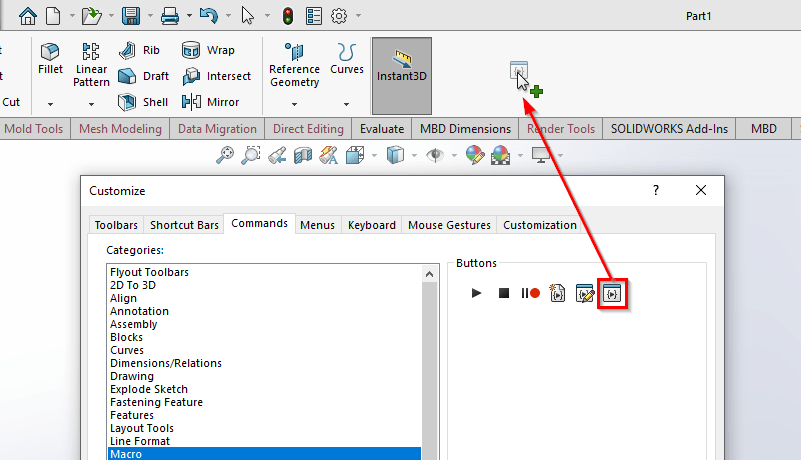Viewport: 801px width, 460px height.
Task: Click the Rebuild traffic light icon
Action: (288, 16)
